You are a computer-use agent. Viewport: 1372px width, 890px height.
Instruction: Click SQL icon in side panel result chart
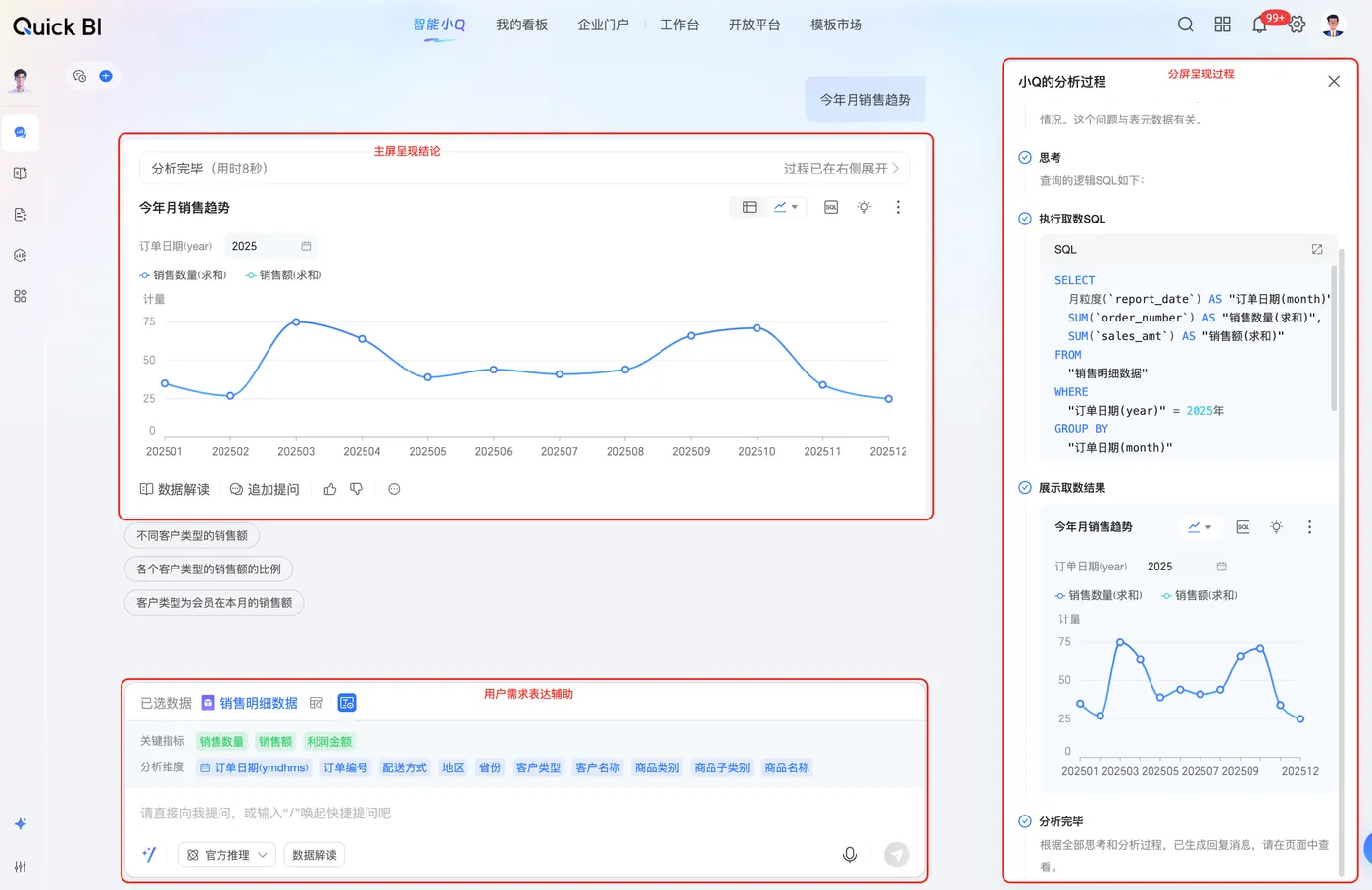1243,527
